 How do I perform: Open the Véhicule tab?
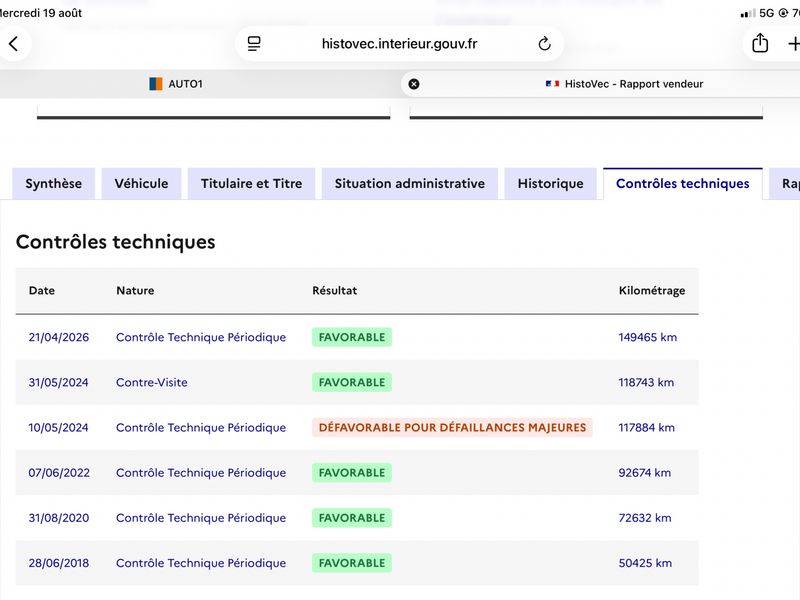pyautogui.click(x=141, y=184)
